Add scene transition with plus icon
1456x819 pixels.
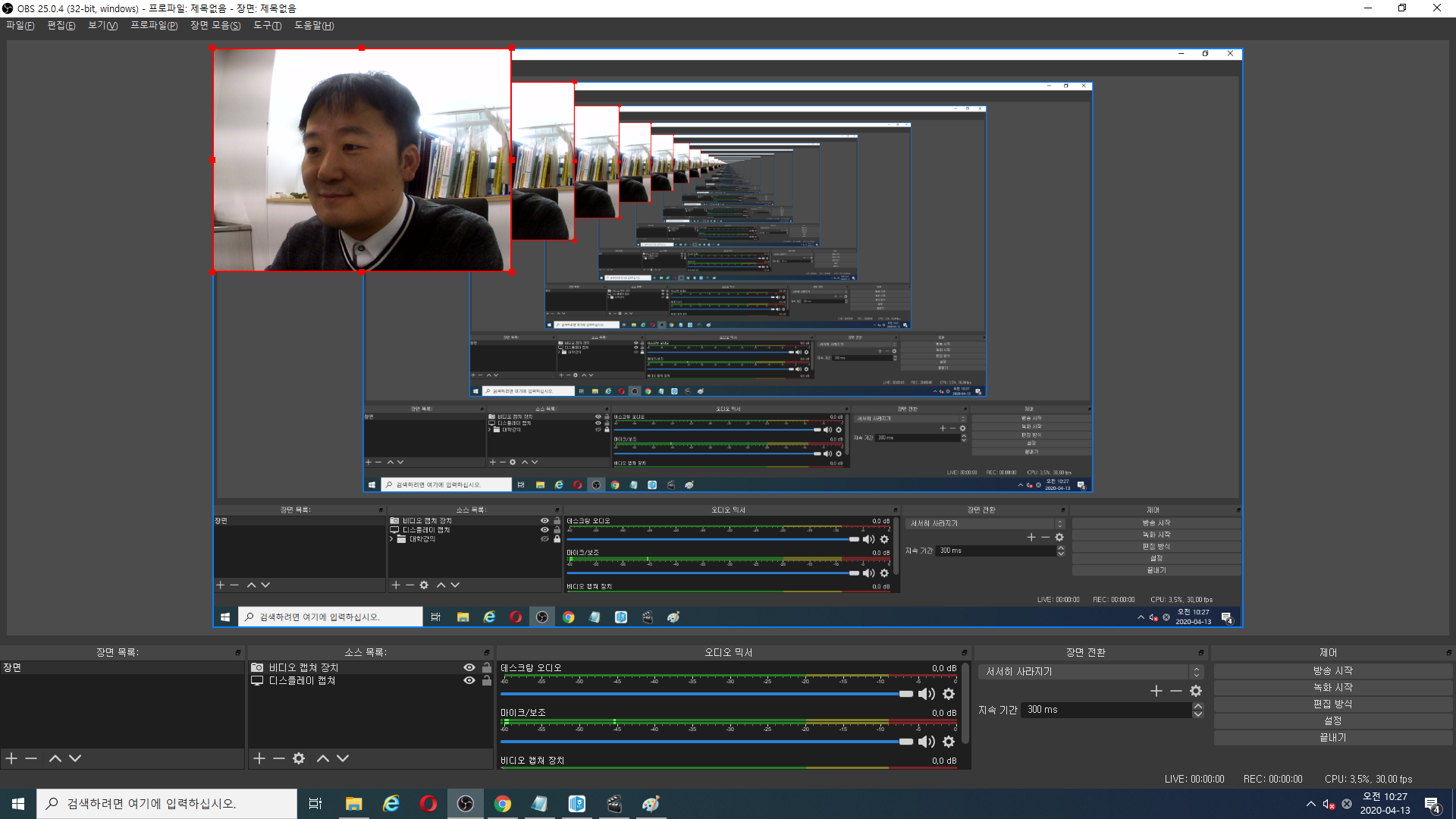click(x=1156, y=691)
